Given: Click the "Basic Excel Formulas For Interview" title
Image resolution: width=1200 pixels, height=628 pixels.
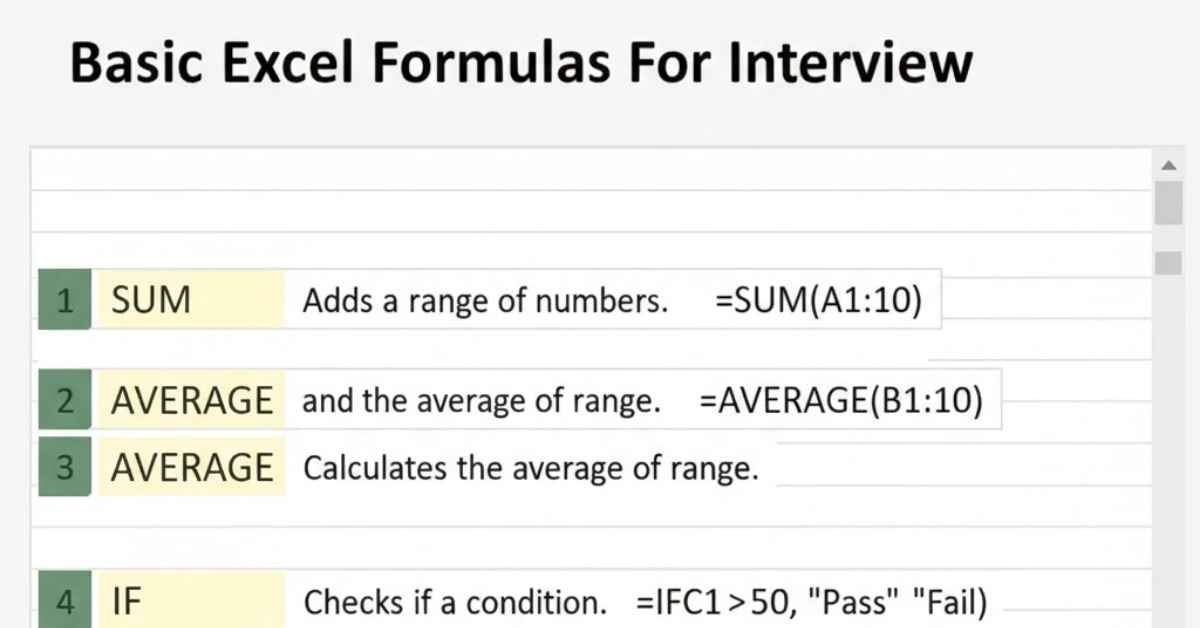Looking at the screenshot, I should (x=521, y=62).
